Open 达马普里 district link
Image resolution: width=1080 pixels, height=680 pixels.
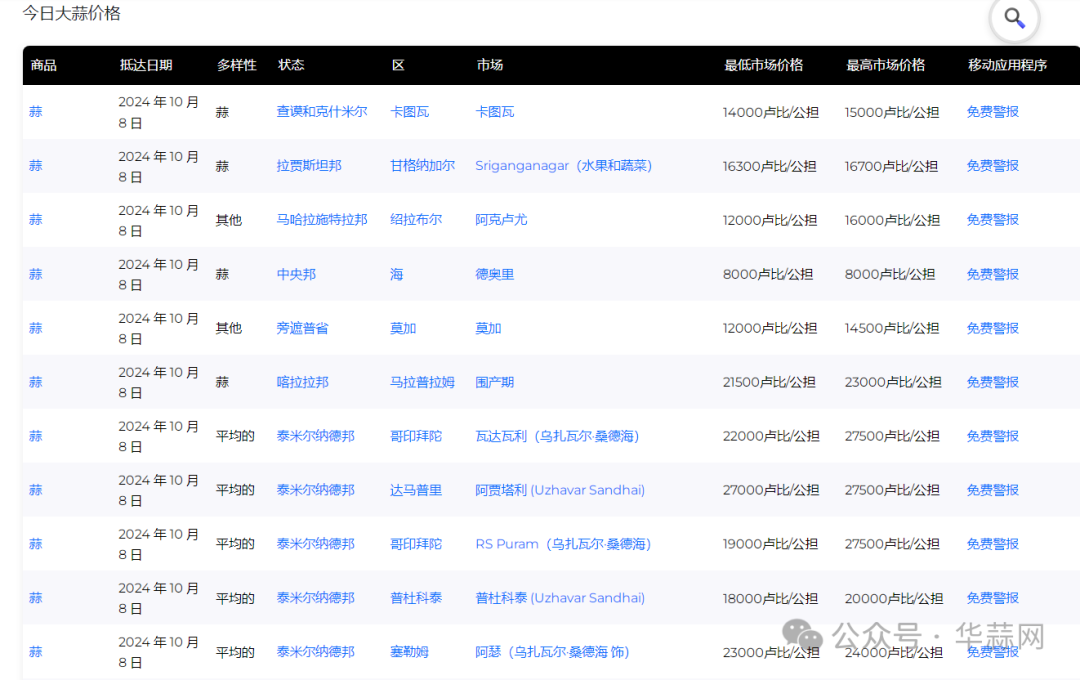[x=416, y=490]
